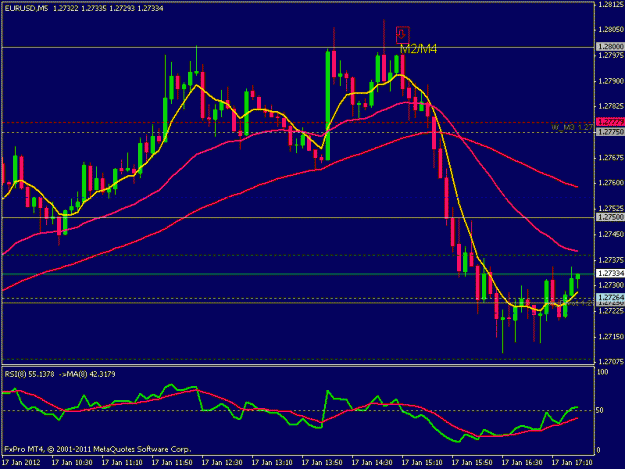Click the red down-arrow sell signal marker
This screenshot has width=625, height=469.
(402, 35)
